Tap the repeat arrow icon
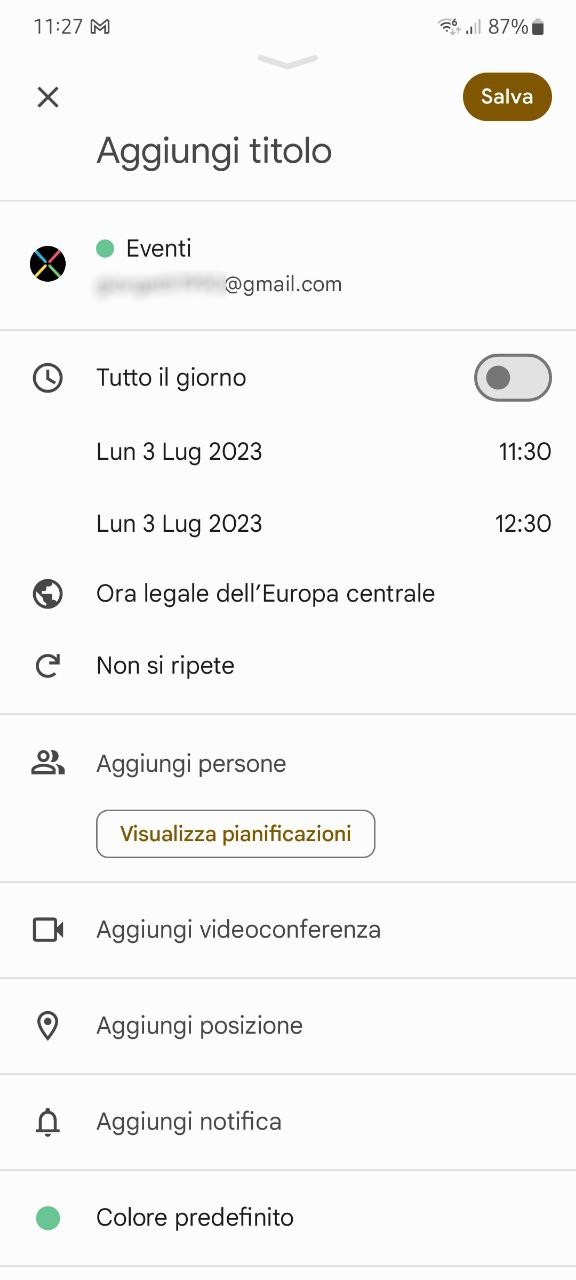576x1280 pixels. pyautogui.click(x=48, y=666)
